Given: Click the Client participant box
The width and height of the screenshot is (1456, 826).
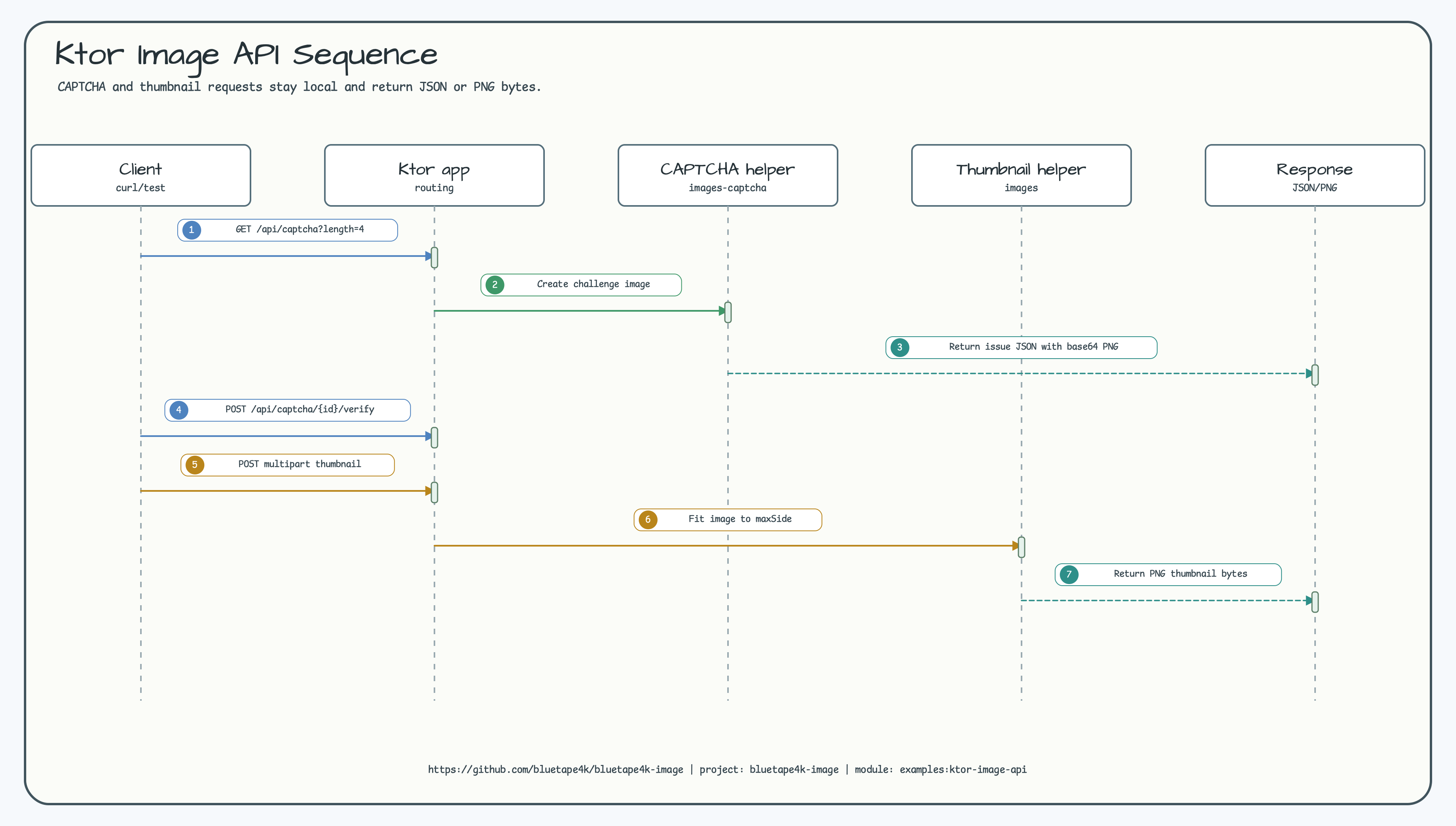Looking at the screenshot, I should (x=141, y=175).
